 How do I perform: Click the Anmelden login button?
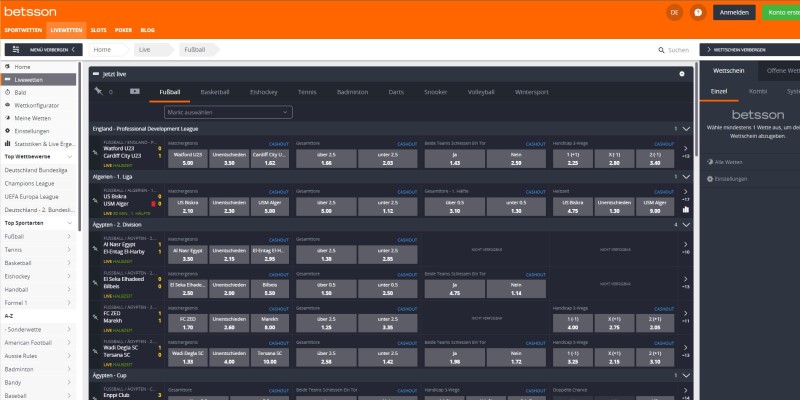click(x=734, y=12)
